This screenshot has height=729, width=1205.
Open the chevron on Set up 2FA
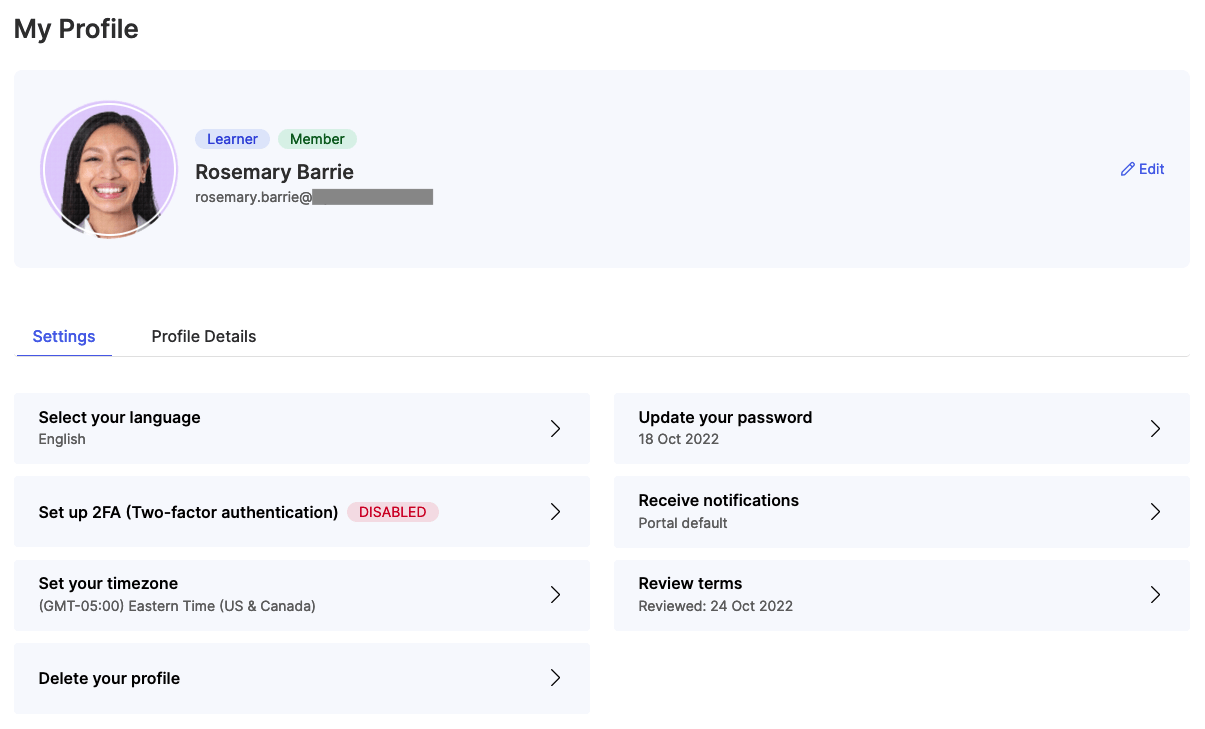555,511
